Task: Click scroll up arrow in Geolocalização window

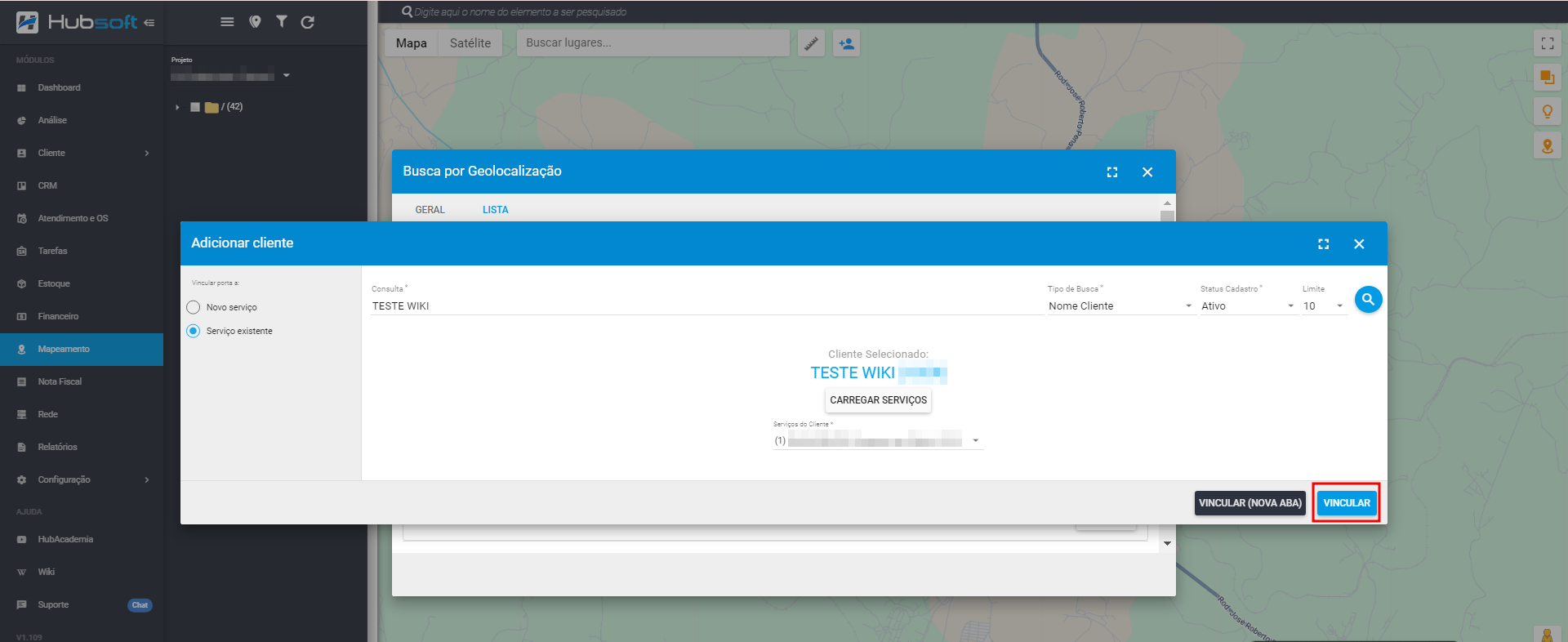Action: tap(1167, 203)
